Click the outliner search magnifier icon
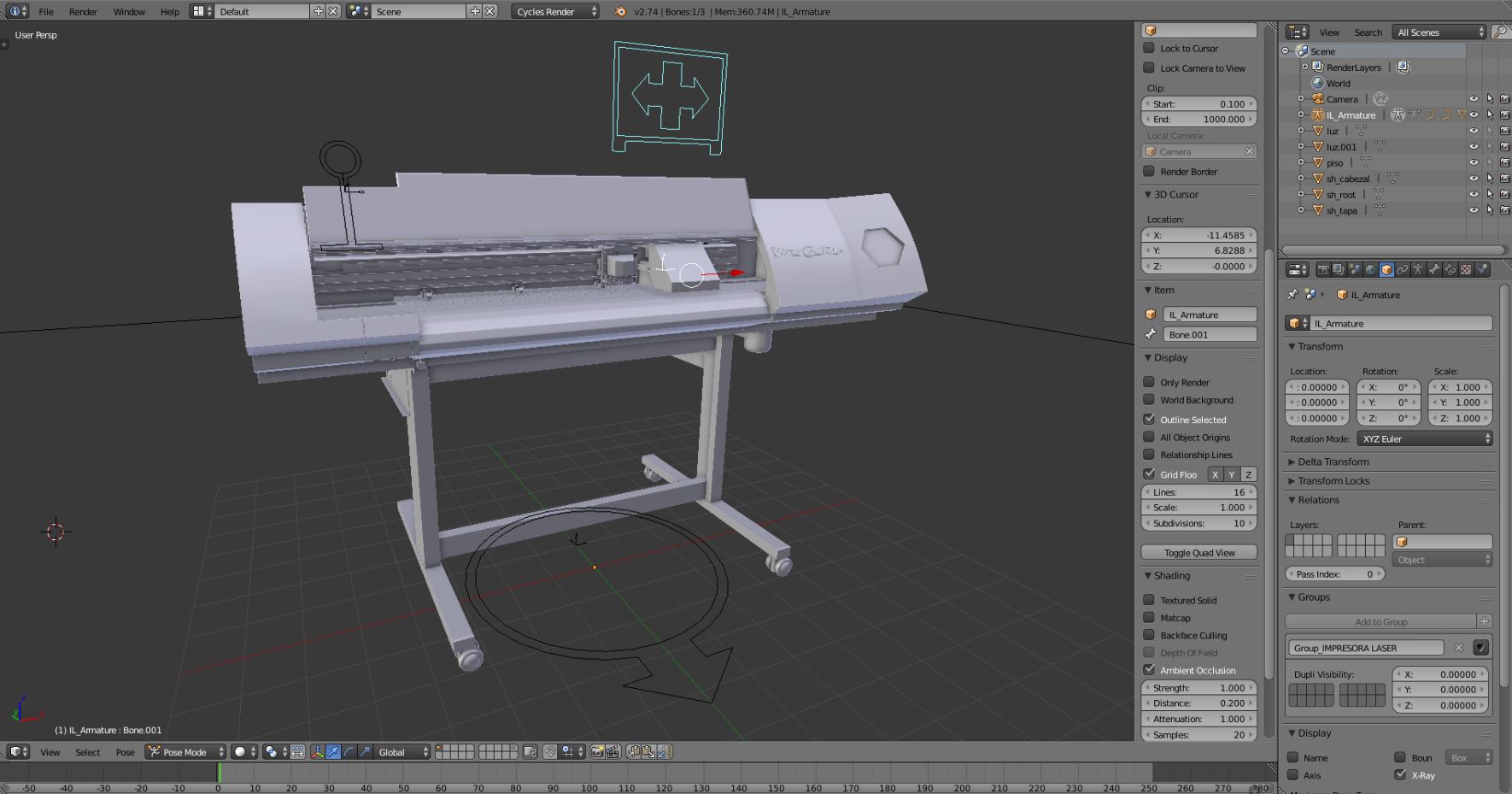The height and width of the screenshot is (794, 1512). [x=1500, y=32]
